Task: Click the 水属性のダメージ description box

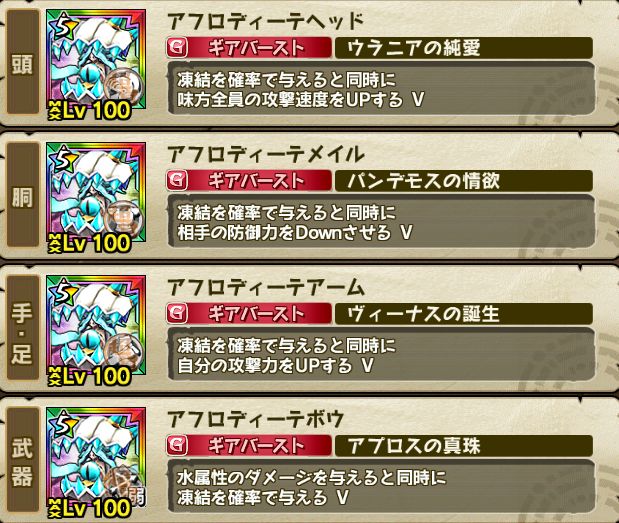Action: tap(381, 486)
